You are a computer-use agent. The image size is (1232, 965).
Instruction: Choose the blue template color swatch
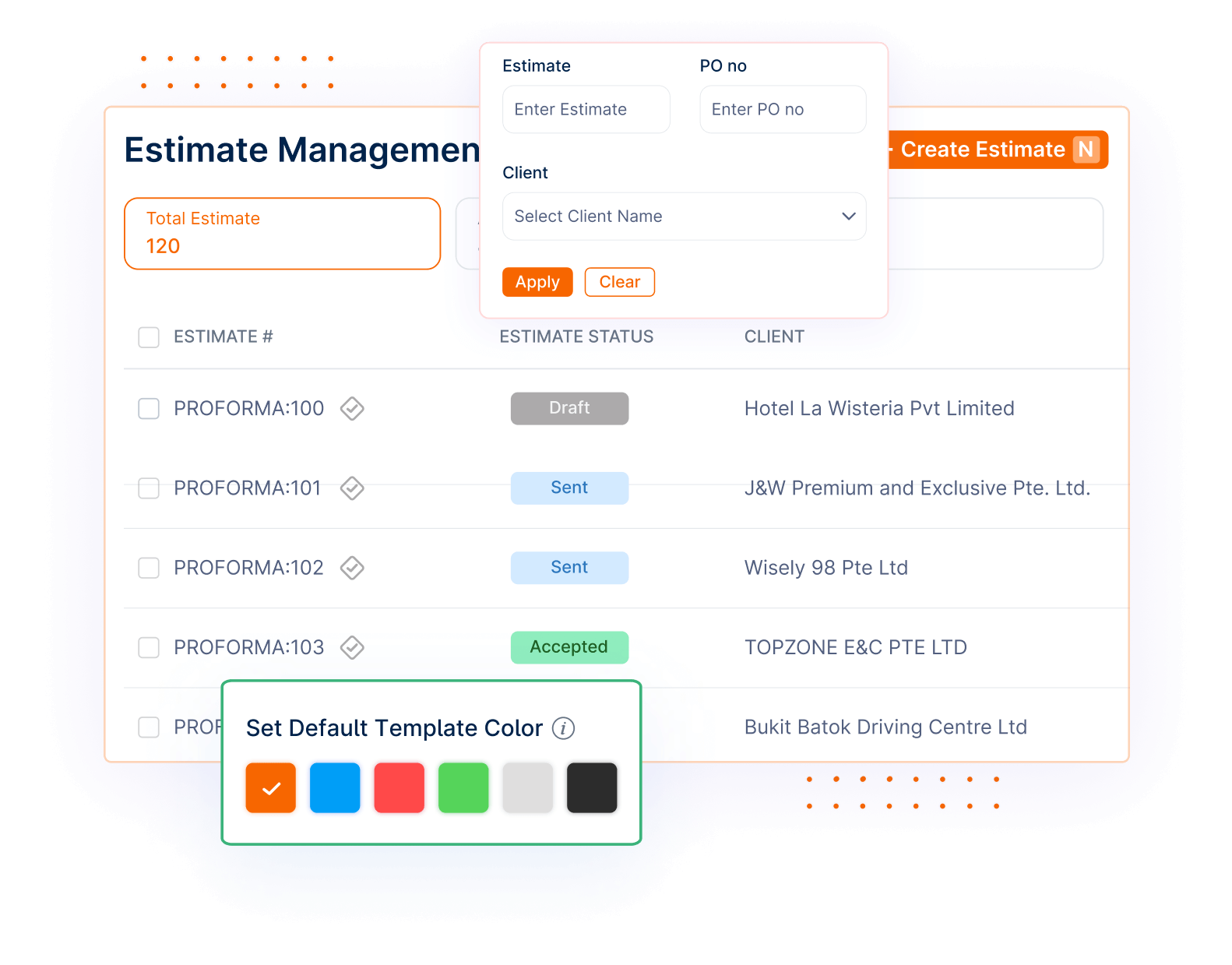click(x=335, y=787)
